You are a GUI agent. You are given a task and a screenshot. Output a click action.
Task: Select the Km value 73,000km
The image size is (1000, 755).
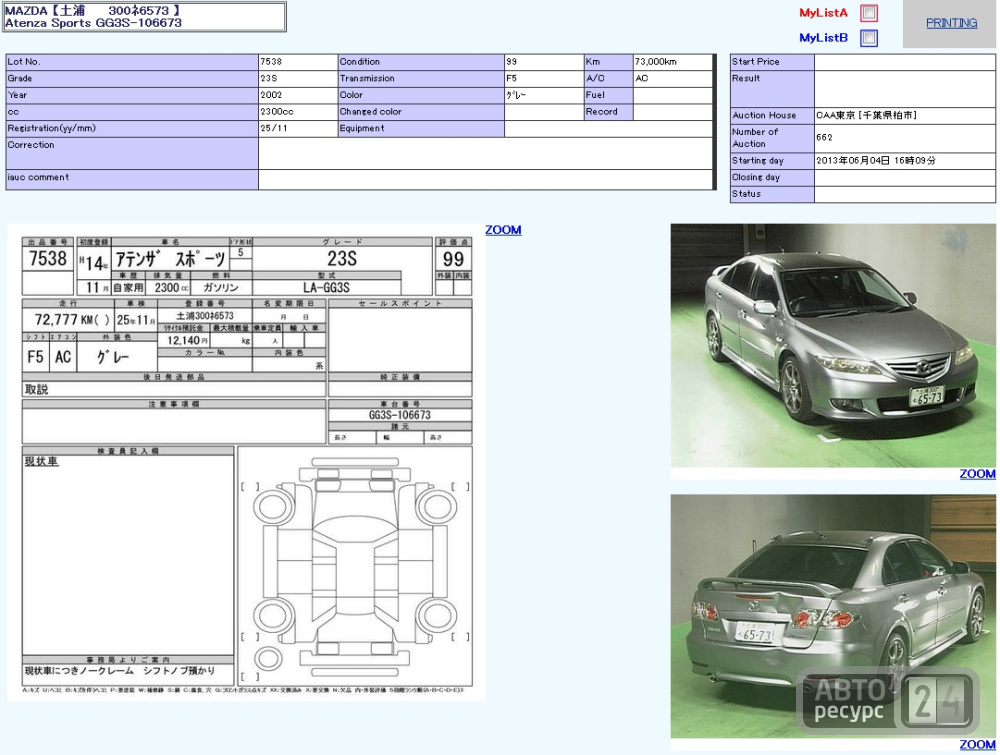coord(656,62)
